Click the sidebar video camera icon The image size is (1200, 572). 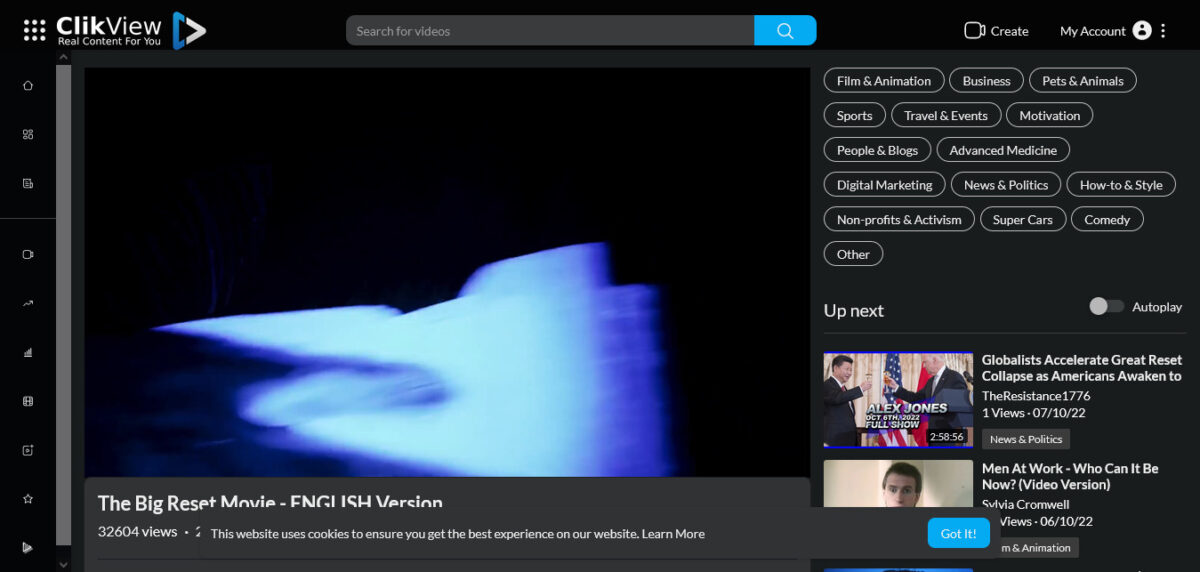tap(28, 254)
